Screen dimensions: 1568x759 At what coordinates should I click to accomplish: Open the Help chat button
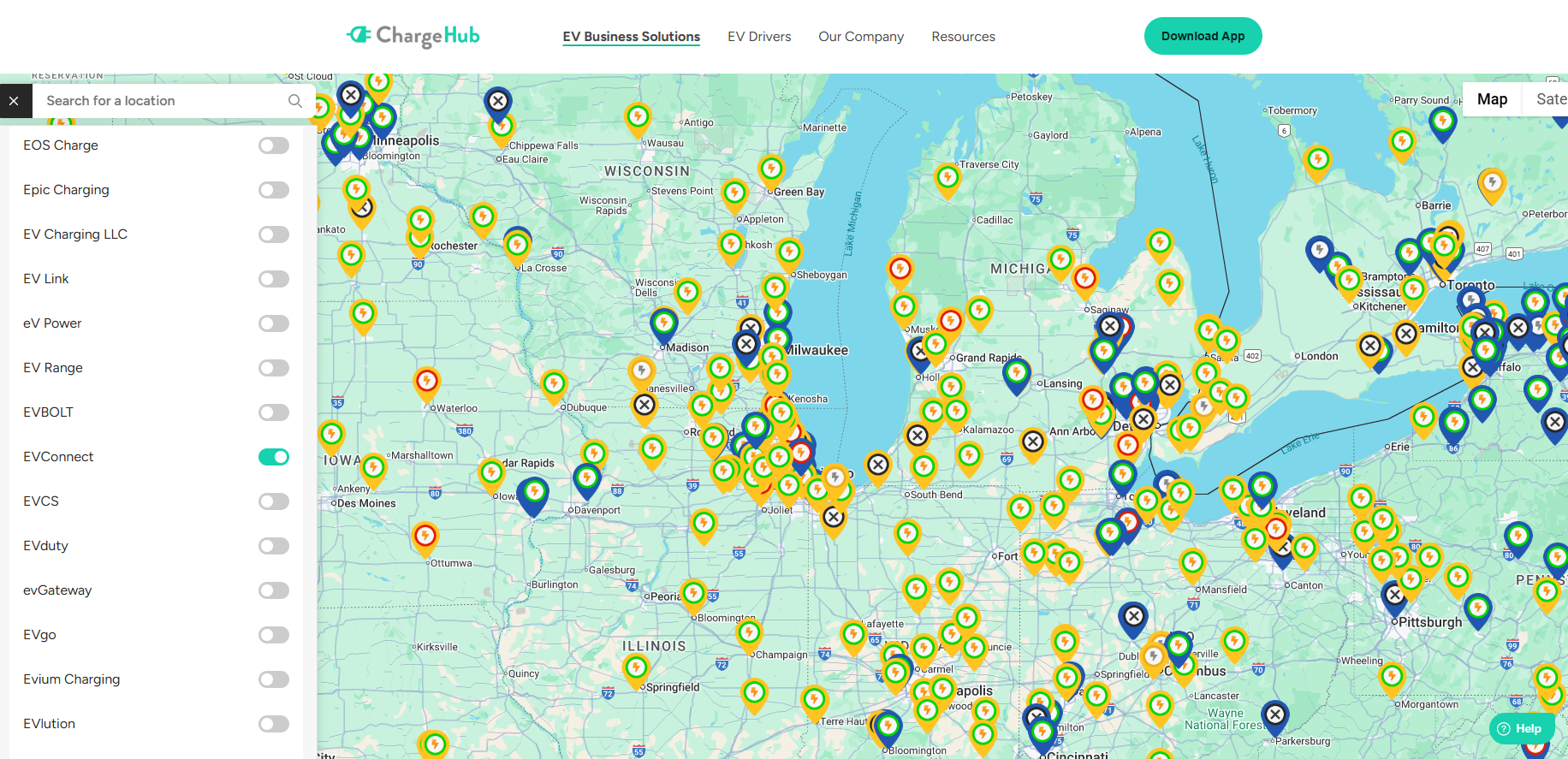coord(1521,729)
